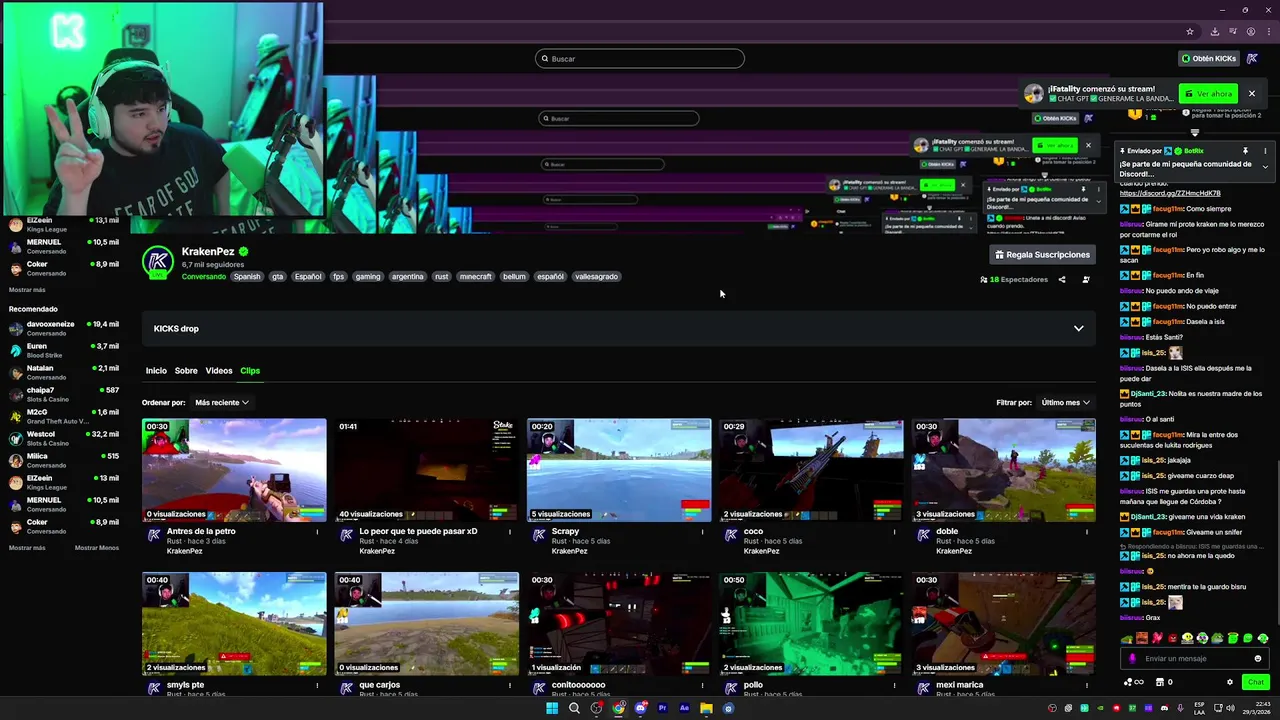Open the Scrapy clip thumbnail

pos(619,470)
